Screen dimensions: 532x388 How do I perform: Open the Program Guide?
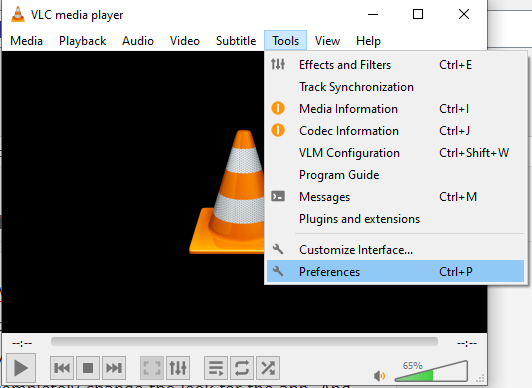pyautogui.click(x=396, y=175)
